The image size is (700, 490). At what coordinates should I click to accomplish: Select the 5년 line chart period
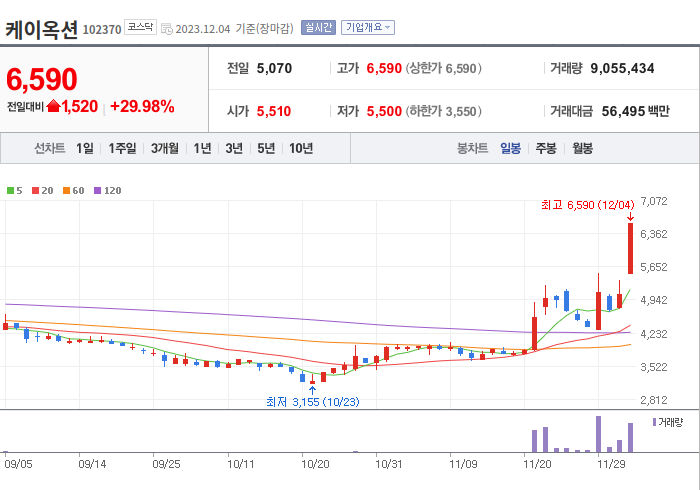tap(266, 148)
